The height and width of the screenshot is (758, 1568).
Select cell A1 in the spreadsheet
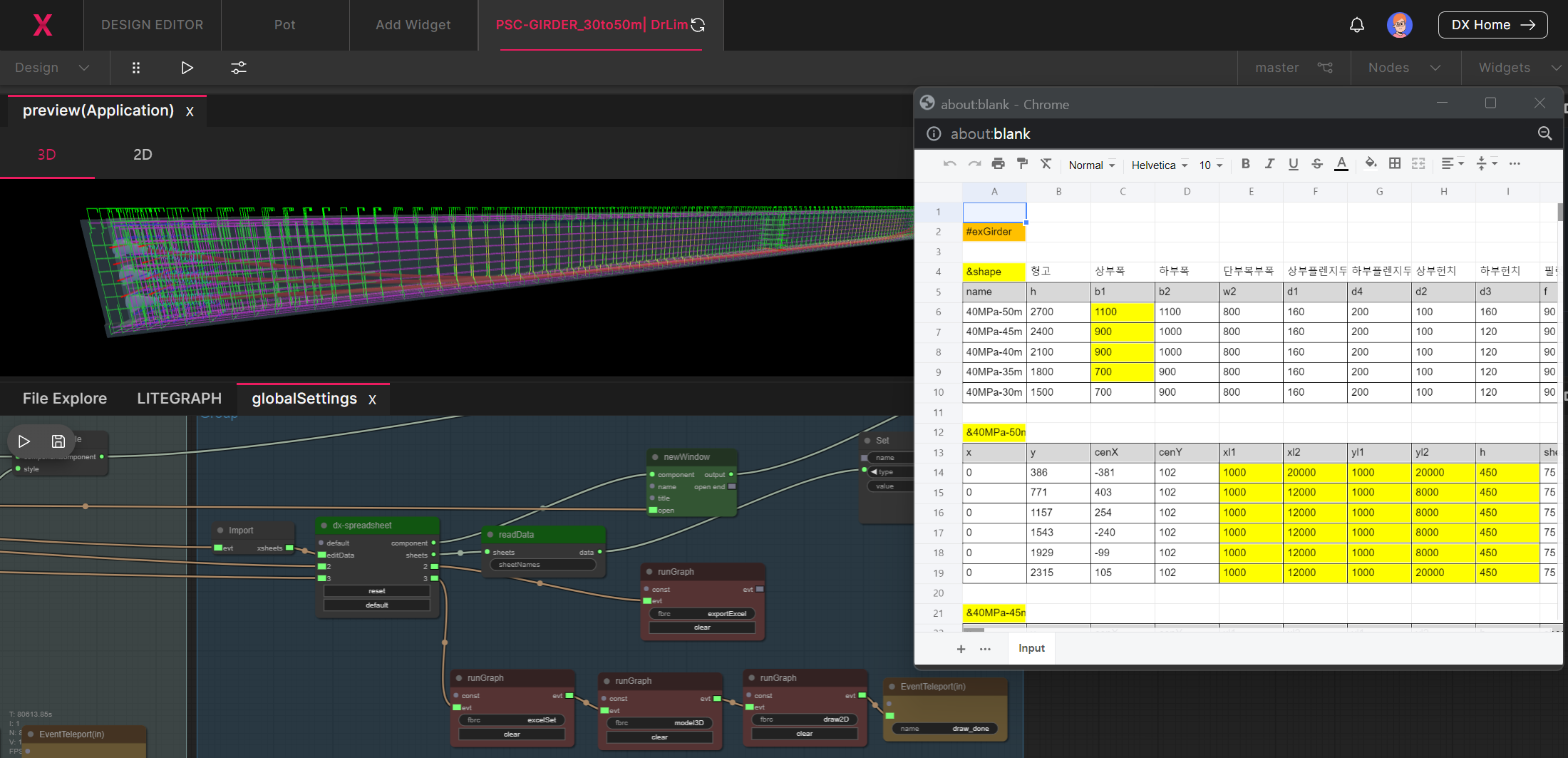pyautogui.click(x=994, y=212)
